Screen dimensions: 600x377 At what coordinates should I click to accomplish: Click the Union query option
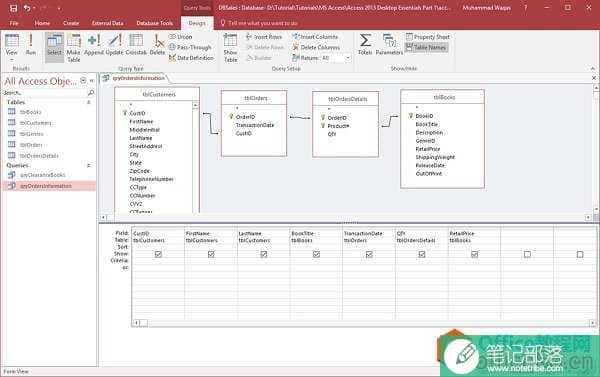[180, 37]
